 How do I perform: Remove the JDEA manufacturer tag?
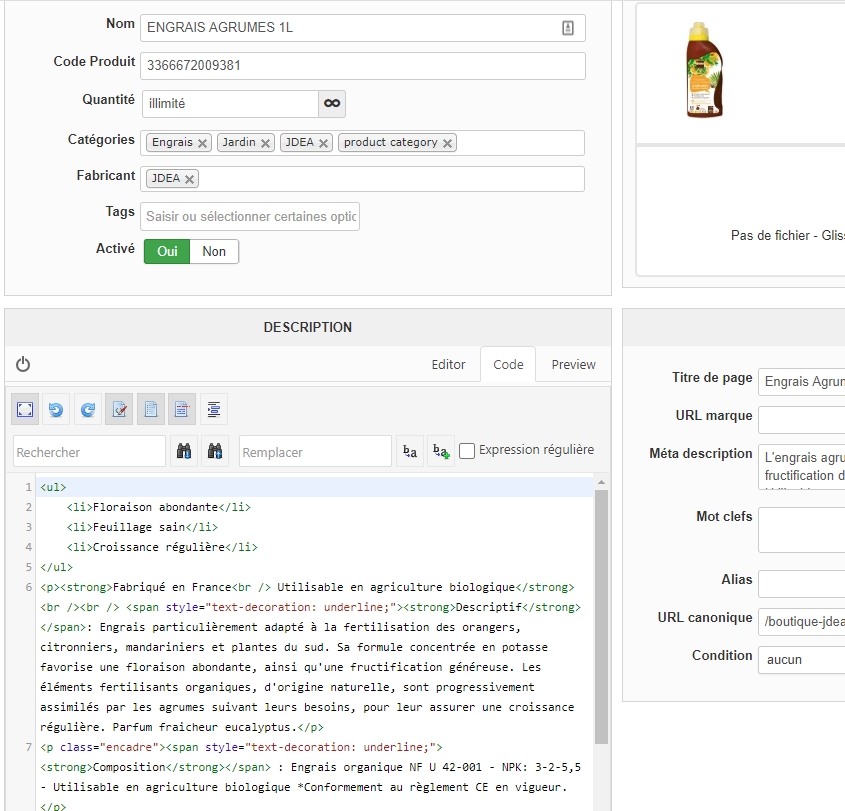190,180
